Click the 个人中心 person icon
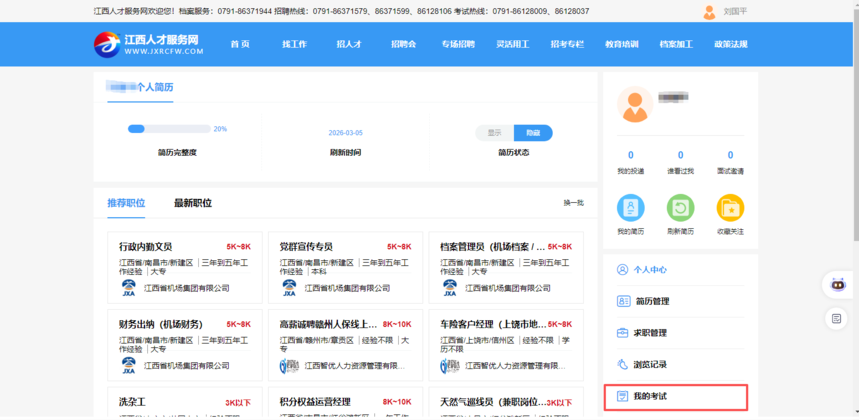 coord(622,269)
